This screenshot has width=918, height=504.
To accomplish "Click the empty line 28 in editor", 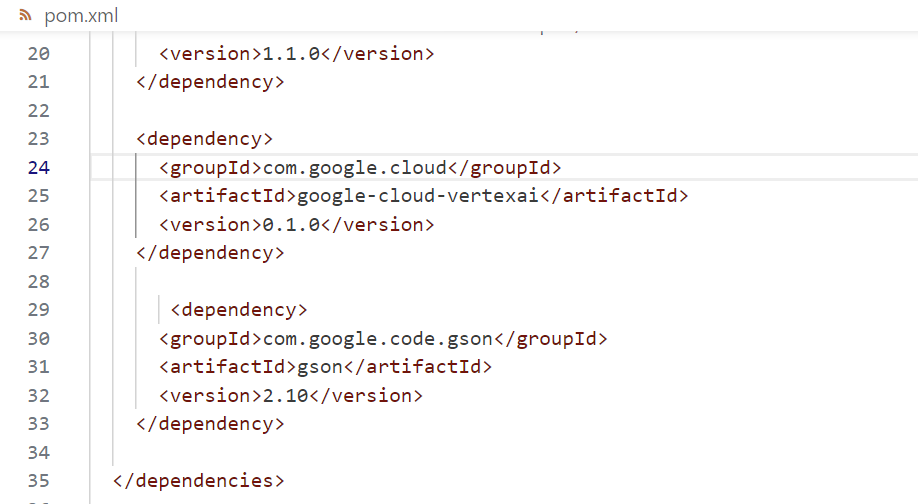I will pos(400,282).
